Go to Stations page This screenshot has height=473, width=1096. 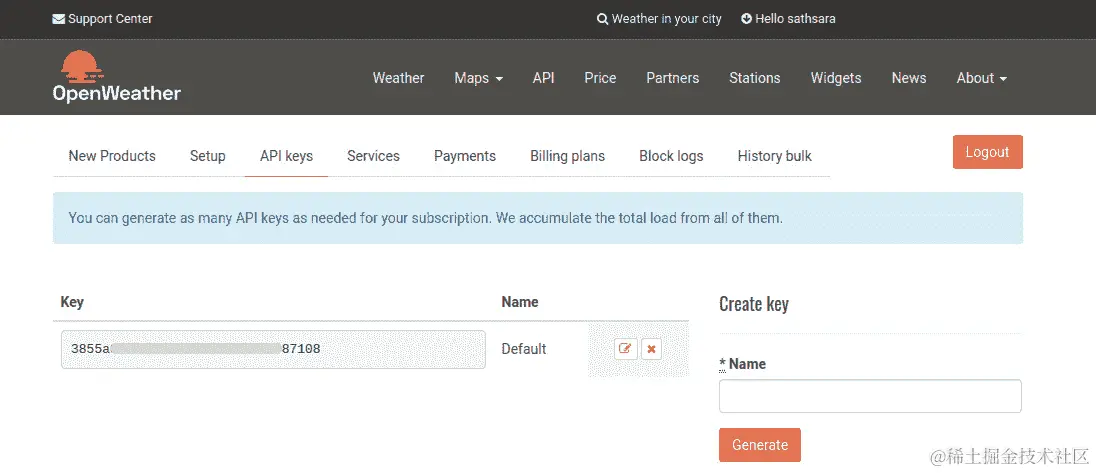click(755, 78)
